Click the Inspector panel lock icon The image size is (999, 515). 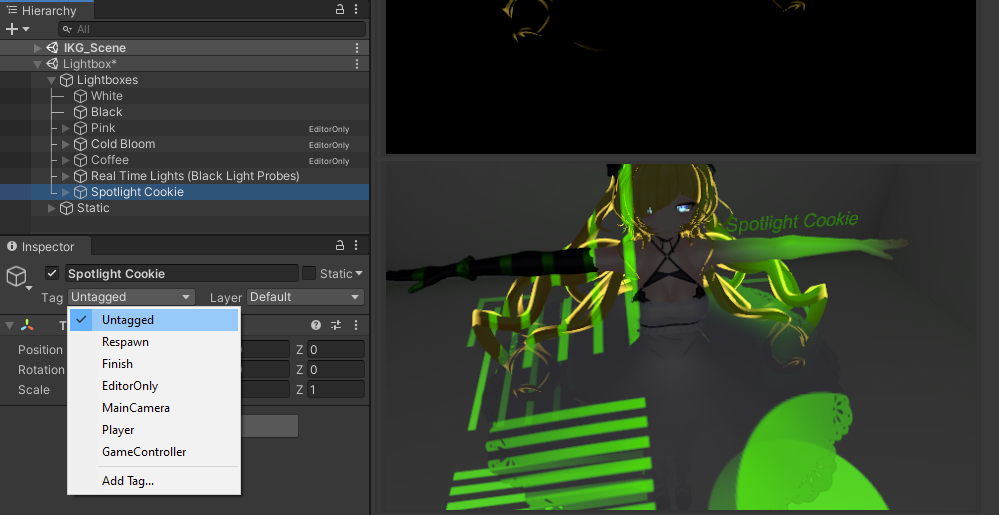340,245
